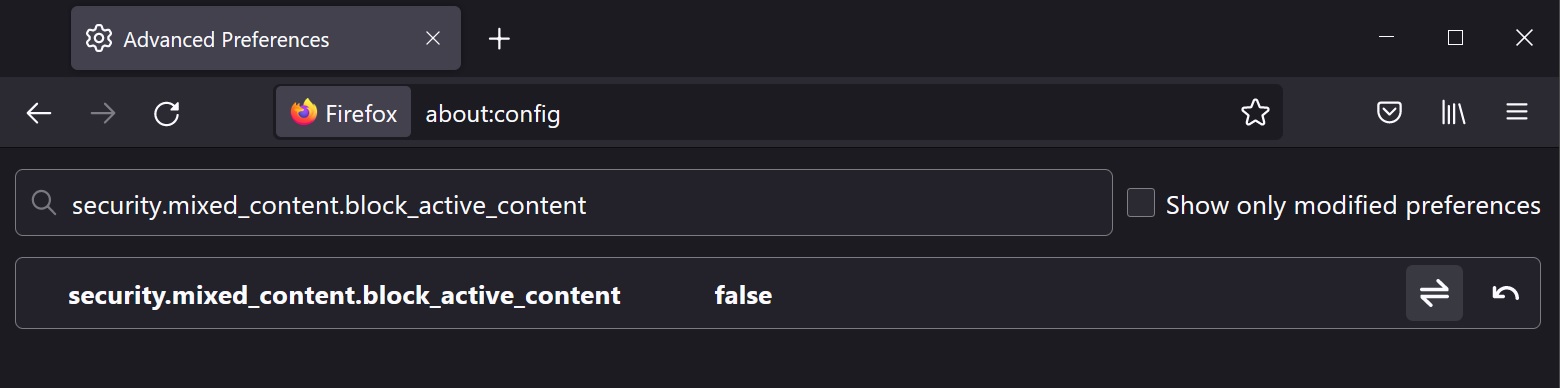
Task: Save page to Pocket
Action: pyautogui.click(x=1389, y=112)
